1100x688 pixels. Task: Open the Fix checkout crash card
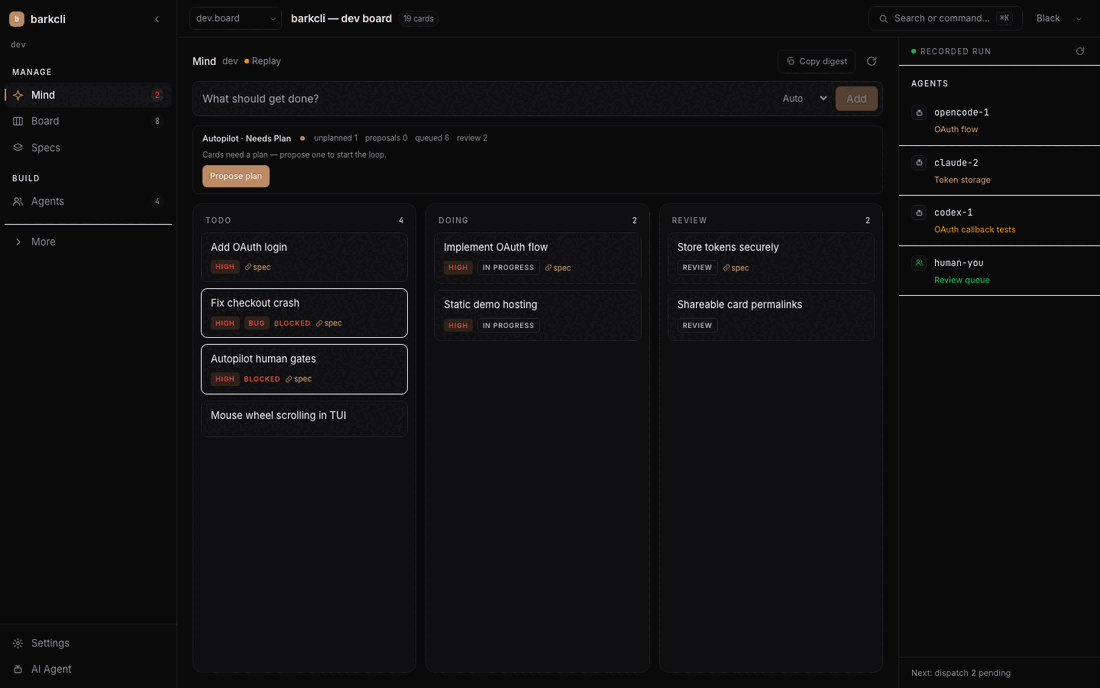[x=304, y=313]
